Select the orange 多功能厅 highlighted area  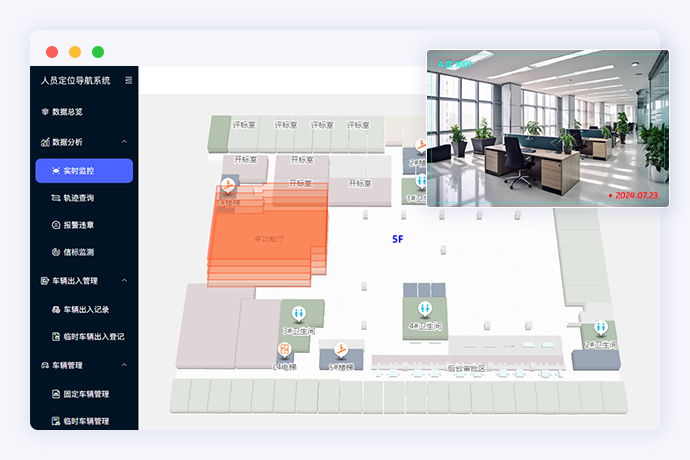click(x=268, y=235)
